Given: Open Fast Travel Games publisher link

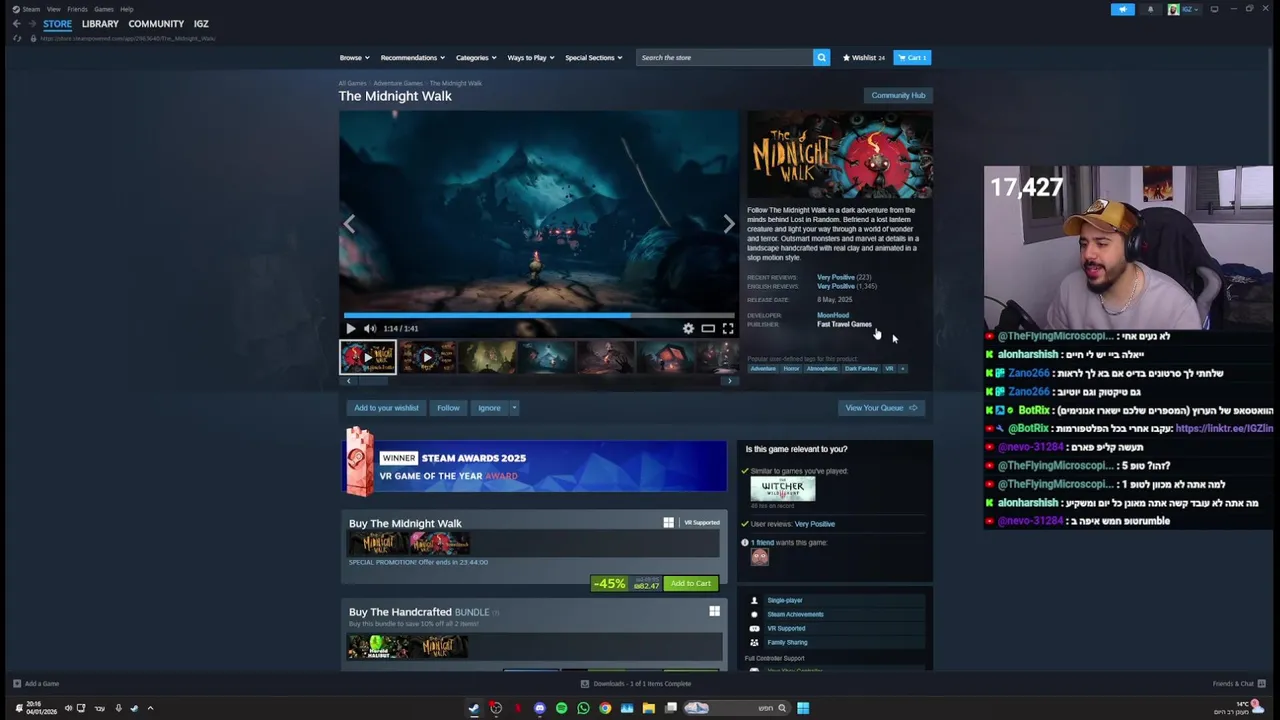Looking at the screenshot, I should [844, 324].
